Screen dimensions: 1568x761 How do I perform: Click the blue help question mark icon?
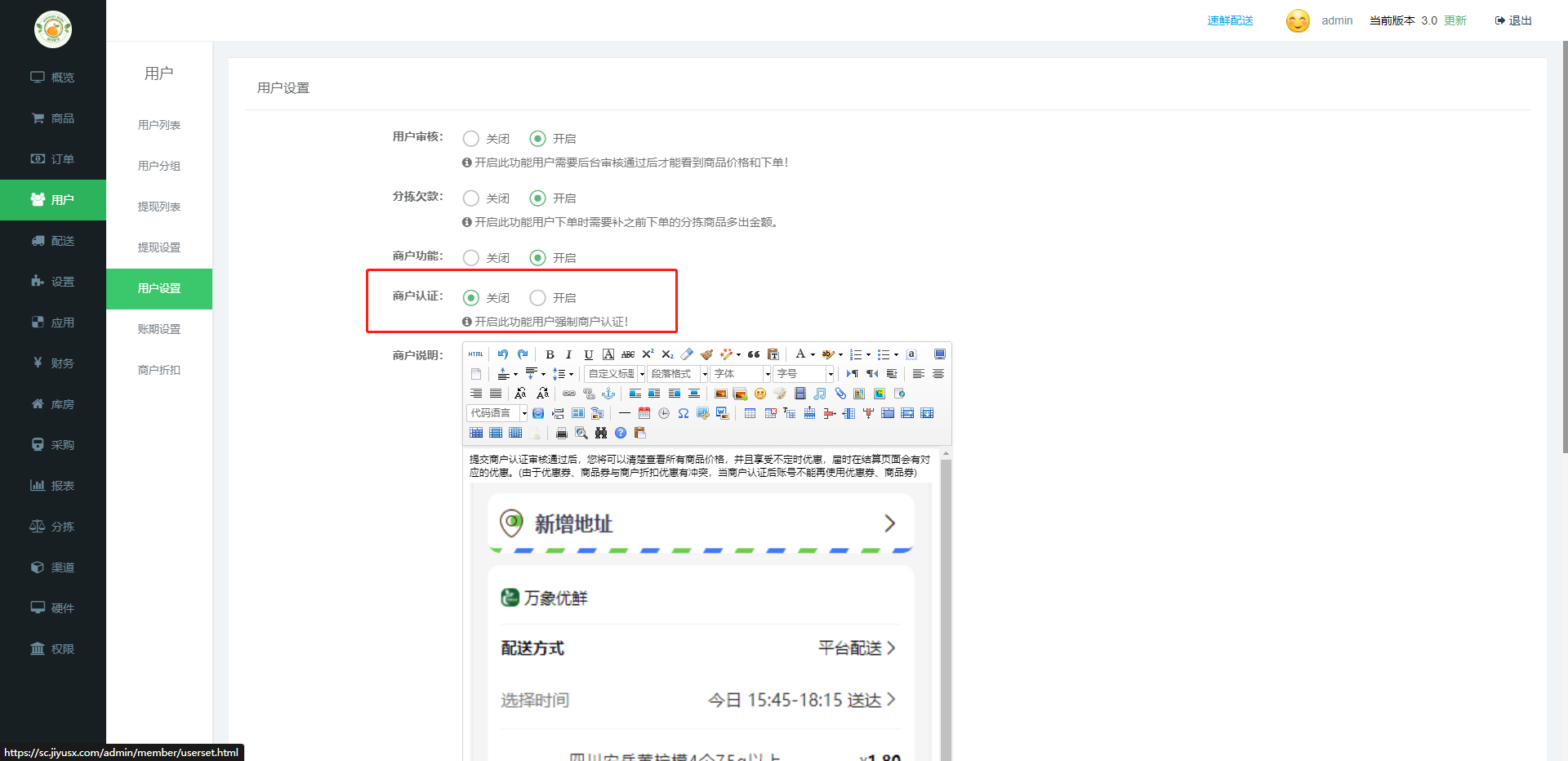click(x=621, y=433)
